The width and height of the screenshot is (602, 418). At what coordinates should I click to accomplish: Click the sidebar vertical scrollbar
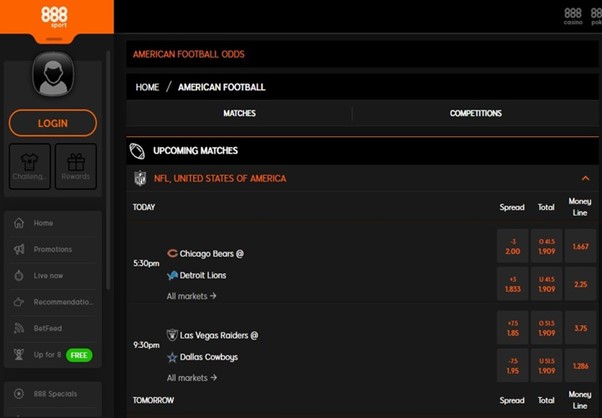click(x=108, y=170)
